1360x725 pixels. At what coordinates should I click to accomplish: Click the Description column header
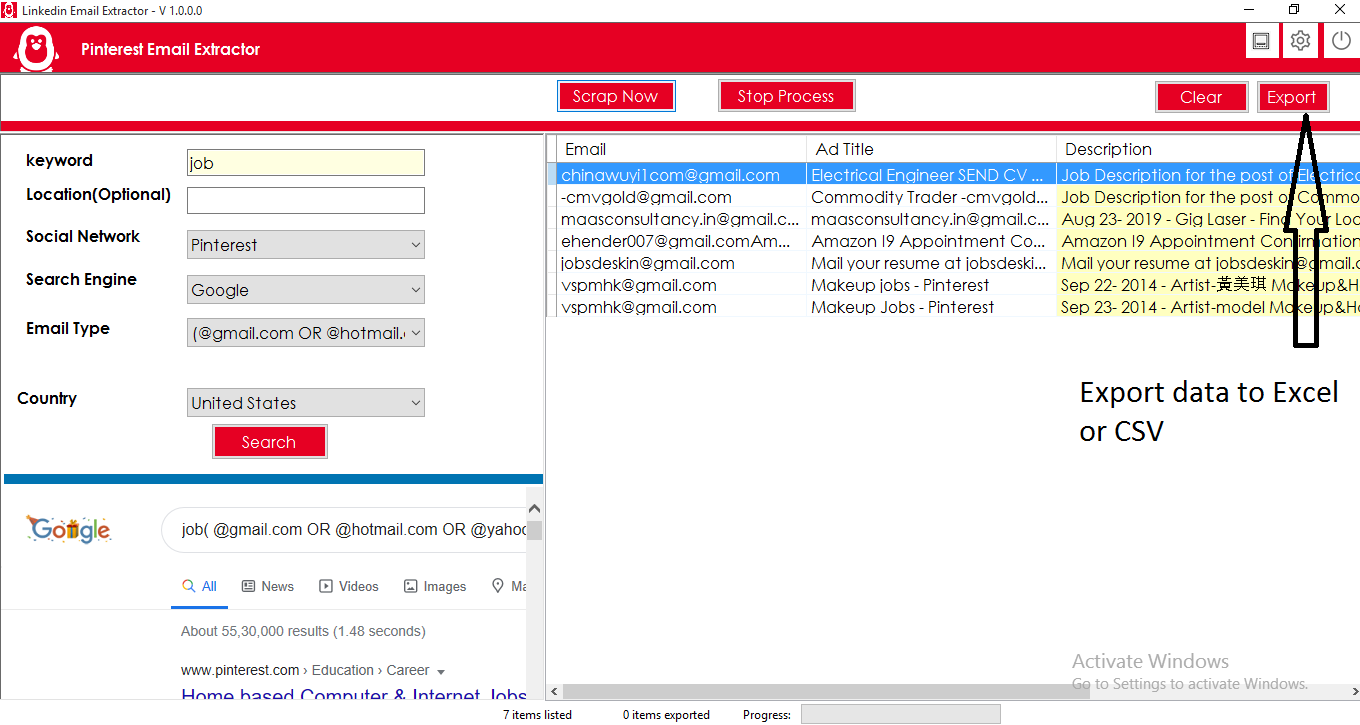click(x=1208, y=149)
